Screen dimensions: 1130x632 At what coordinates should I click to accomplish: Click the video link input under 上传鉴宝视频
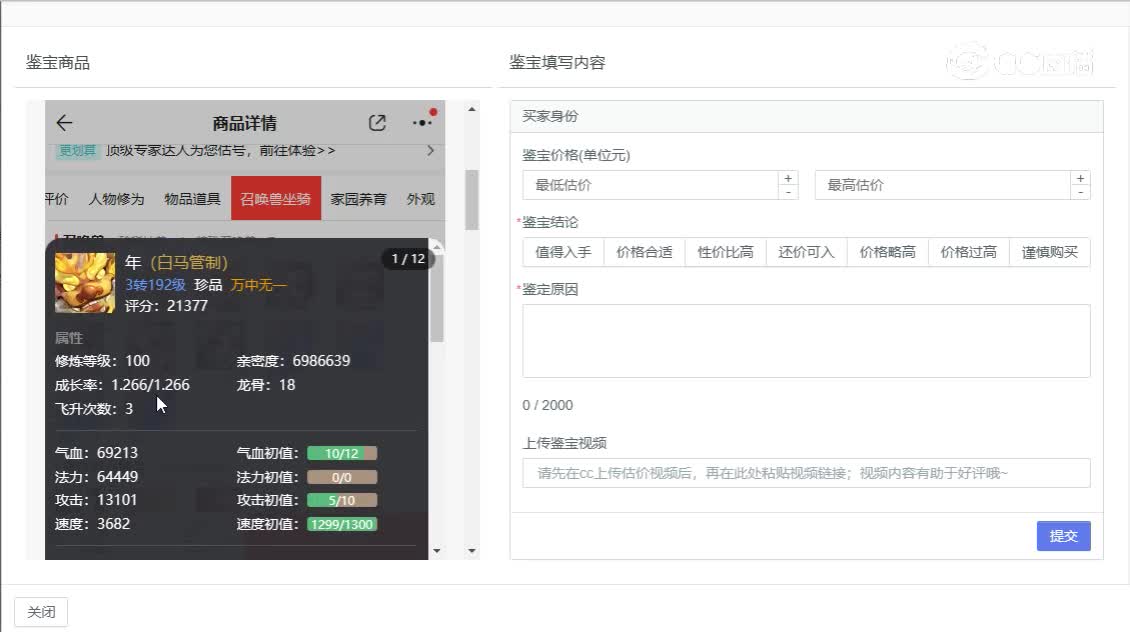point(806,473)
